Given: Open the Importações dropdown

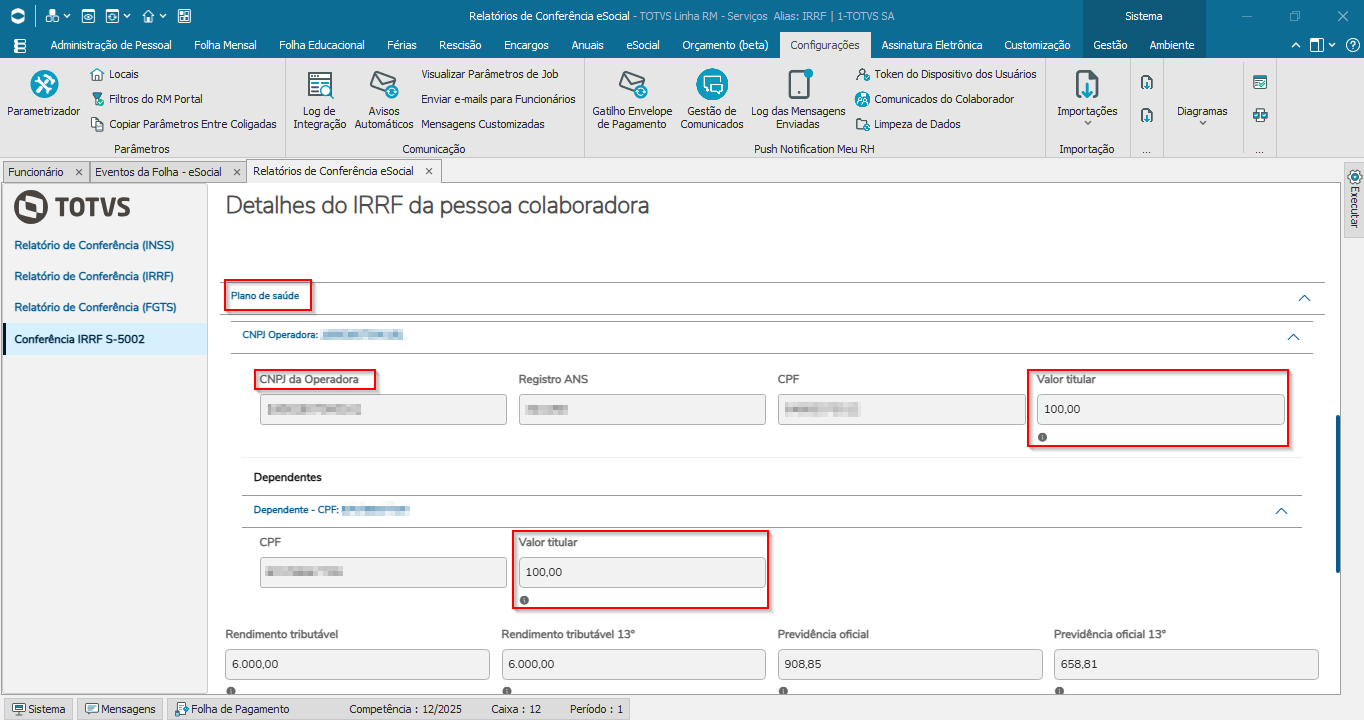Looking at the screenshot, I should coord(1087,100).
